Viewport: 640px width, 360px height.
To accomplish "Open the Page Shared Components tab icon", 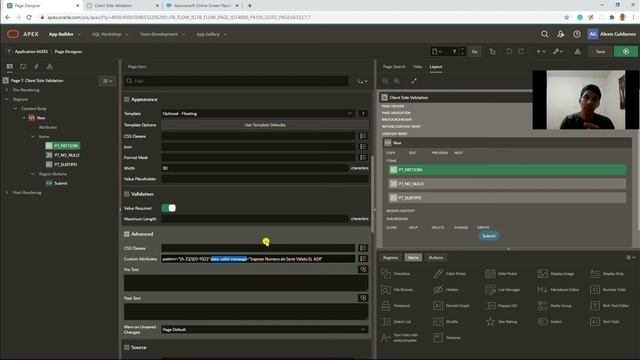I will [50, 67].
